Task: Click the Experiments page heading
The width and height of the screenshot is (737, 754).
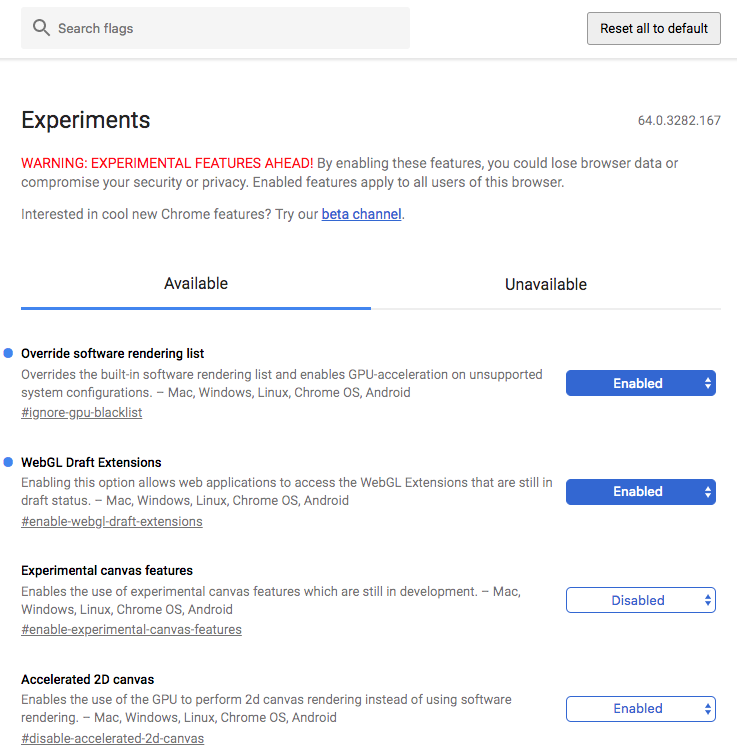Action: pyautogui.click(x=86, y=121)
